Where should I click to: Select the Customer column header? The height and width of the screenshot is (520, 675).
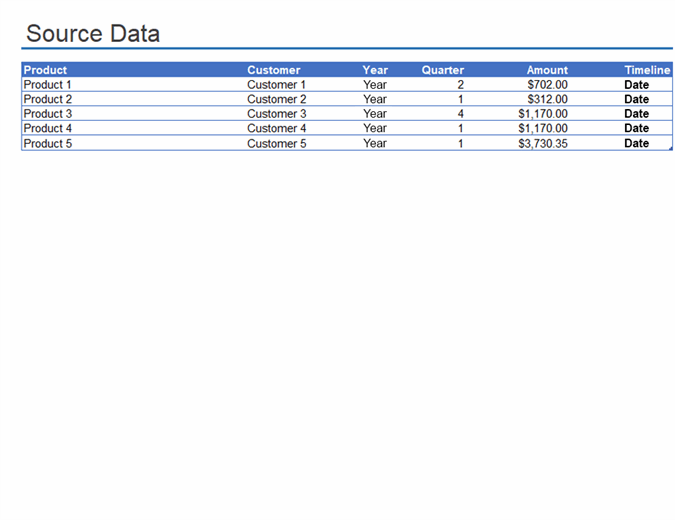273,70
